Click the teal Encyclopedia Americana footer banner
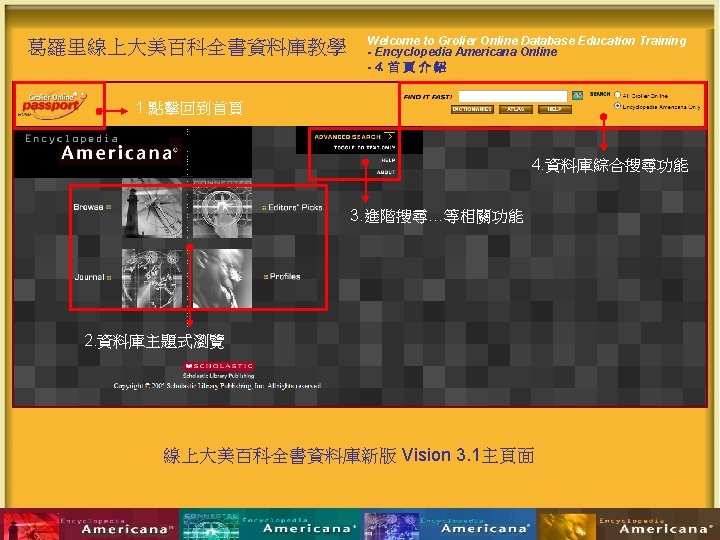720x540 pixels. point(270,524)
